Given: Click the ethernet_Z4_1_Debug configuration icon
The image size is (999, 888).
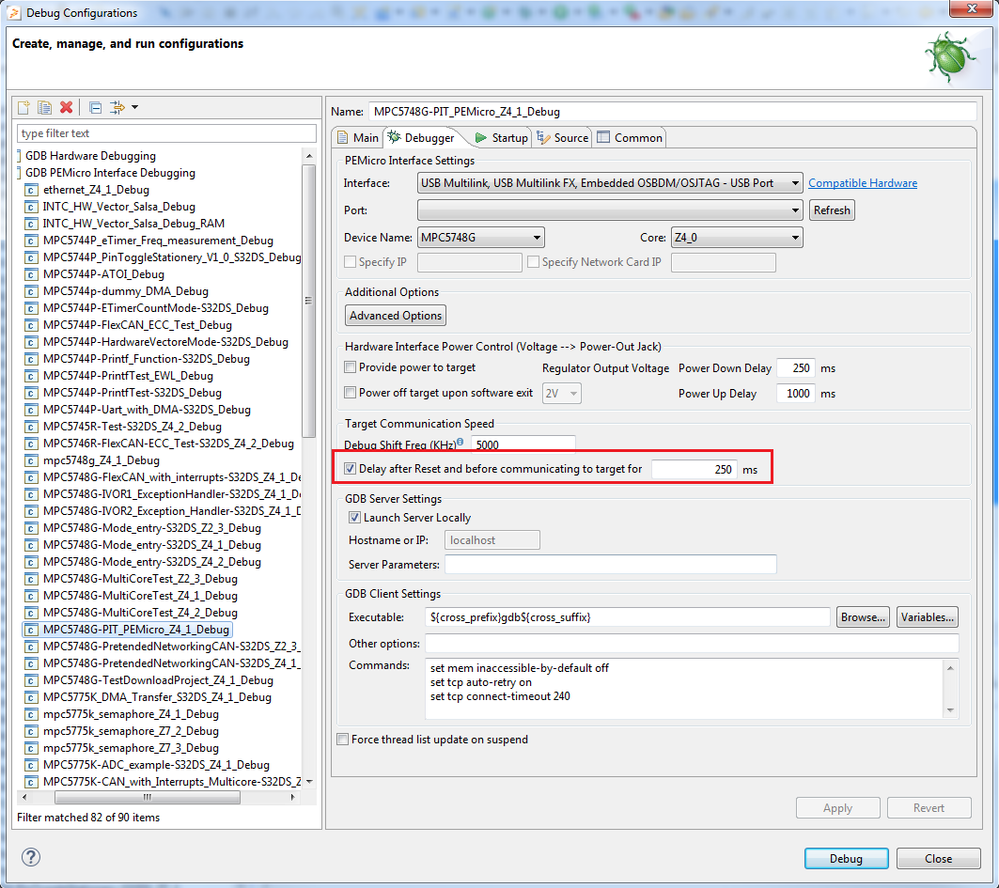Looking at the screenshot, I should pos(31,190).
